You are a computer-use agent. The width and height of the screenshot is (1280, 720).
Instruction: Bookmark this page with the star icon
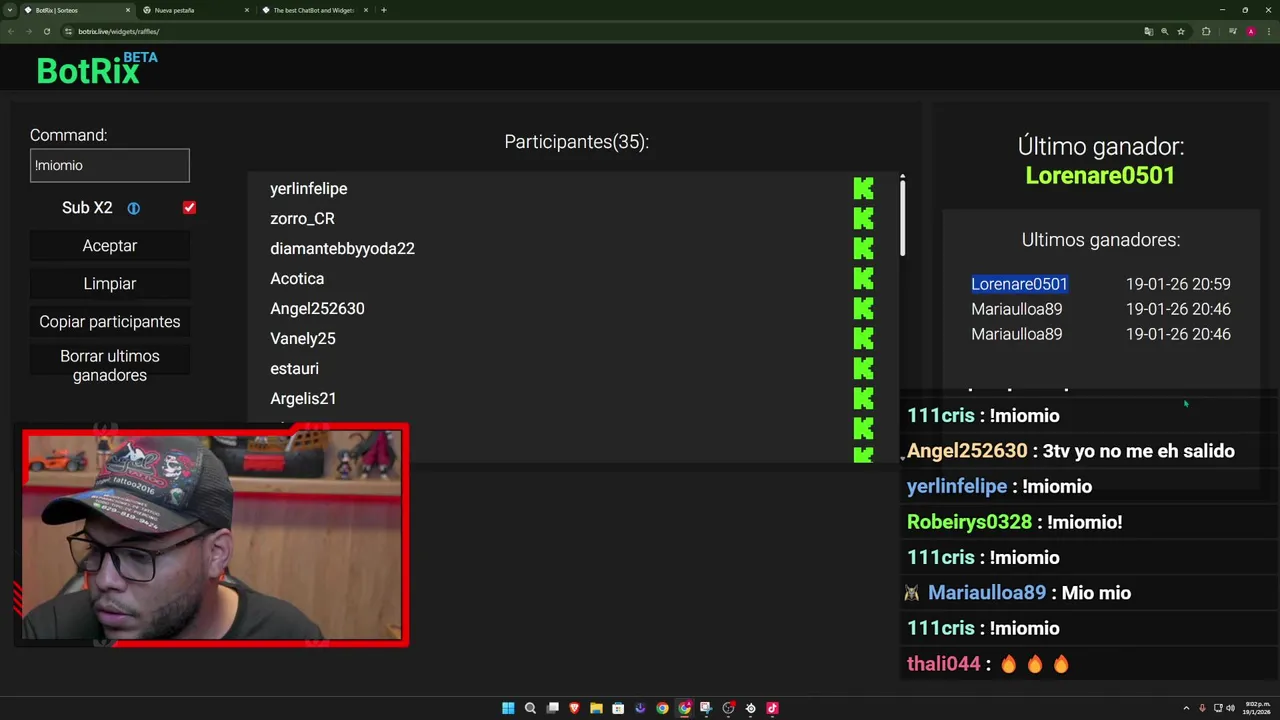[1181, 31]
